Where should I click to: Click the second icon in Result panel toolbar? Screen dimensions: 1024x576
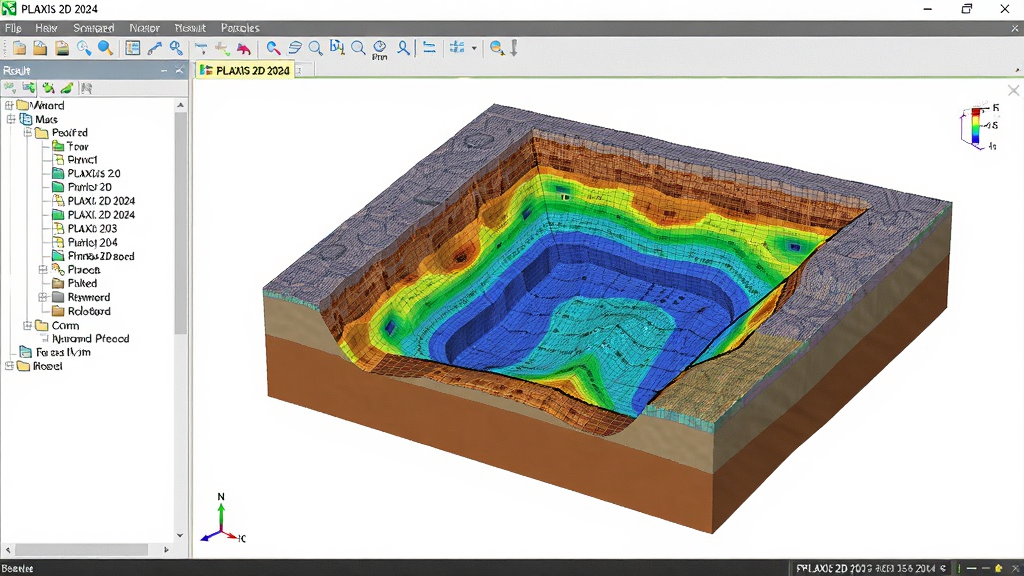(x=29, y=88)
